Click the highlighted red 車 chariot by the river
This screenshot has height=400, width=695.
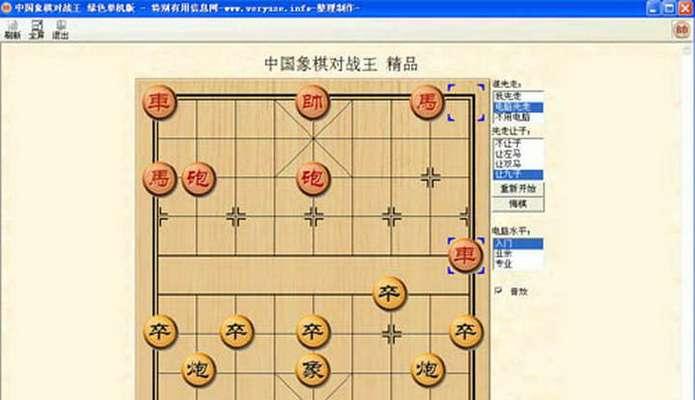(465, 256)
